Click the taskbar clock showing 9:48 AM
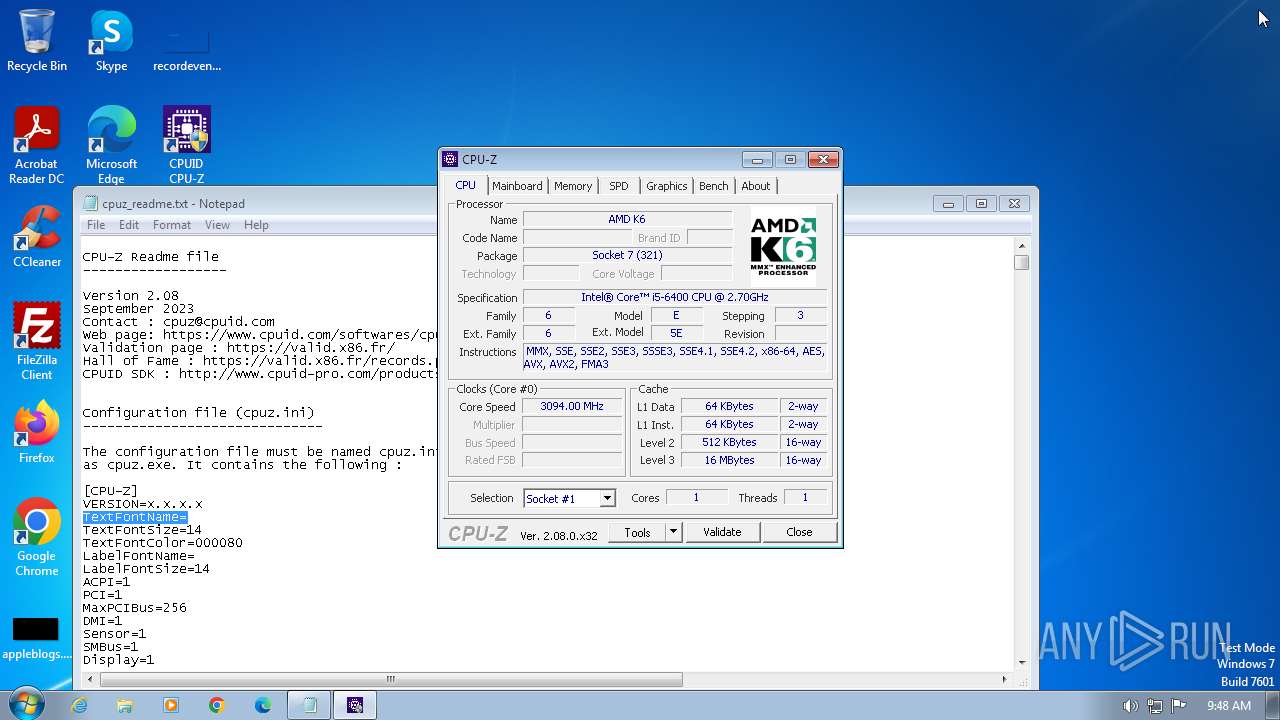The image size is (1280, 720). click(x=1229, y=706)
